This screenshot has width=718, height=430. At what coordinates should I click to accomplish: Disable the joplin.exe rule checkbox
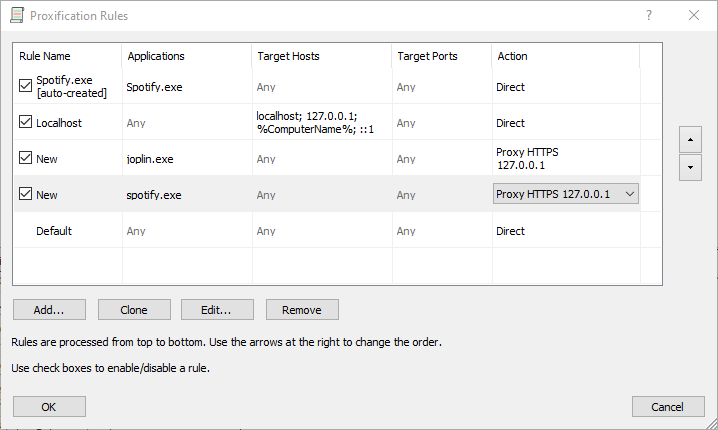click(25, 158)
